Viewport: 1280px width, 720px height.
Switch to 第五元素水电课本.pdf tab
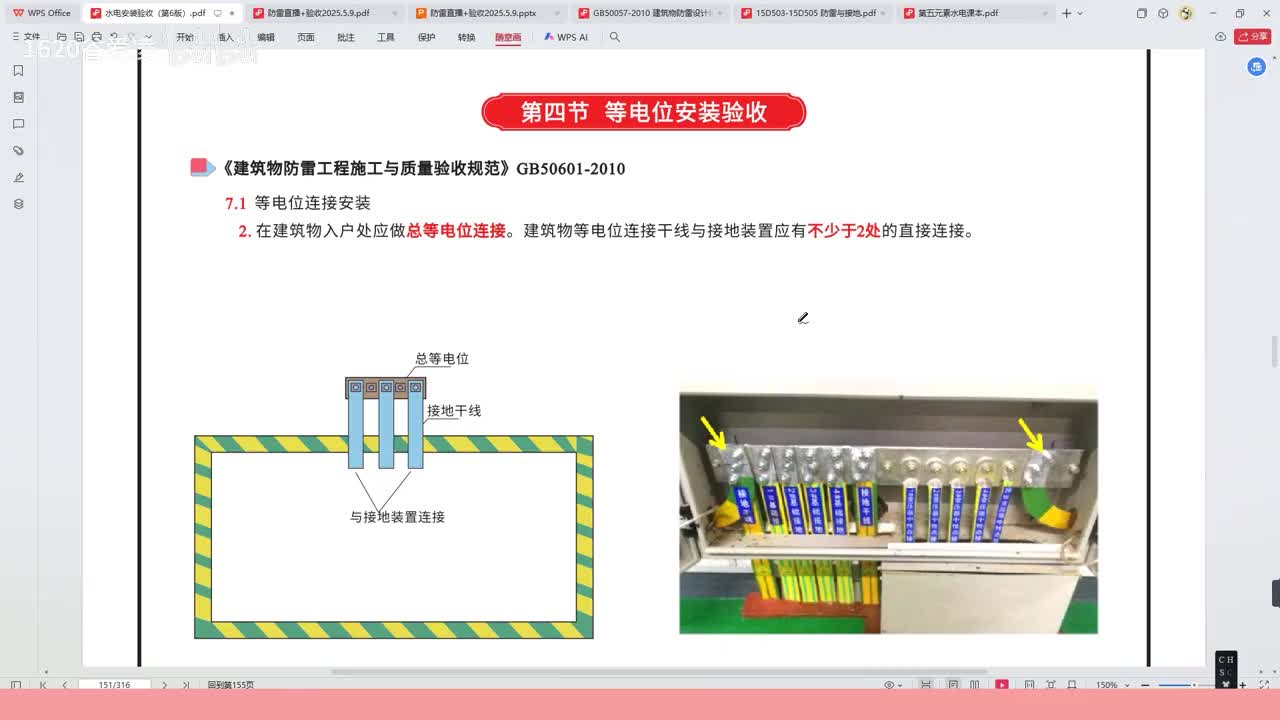pyautogui.click(x=975, y=13)
